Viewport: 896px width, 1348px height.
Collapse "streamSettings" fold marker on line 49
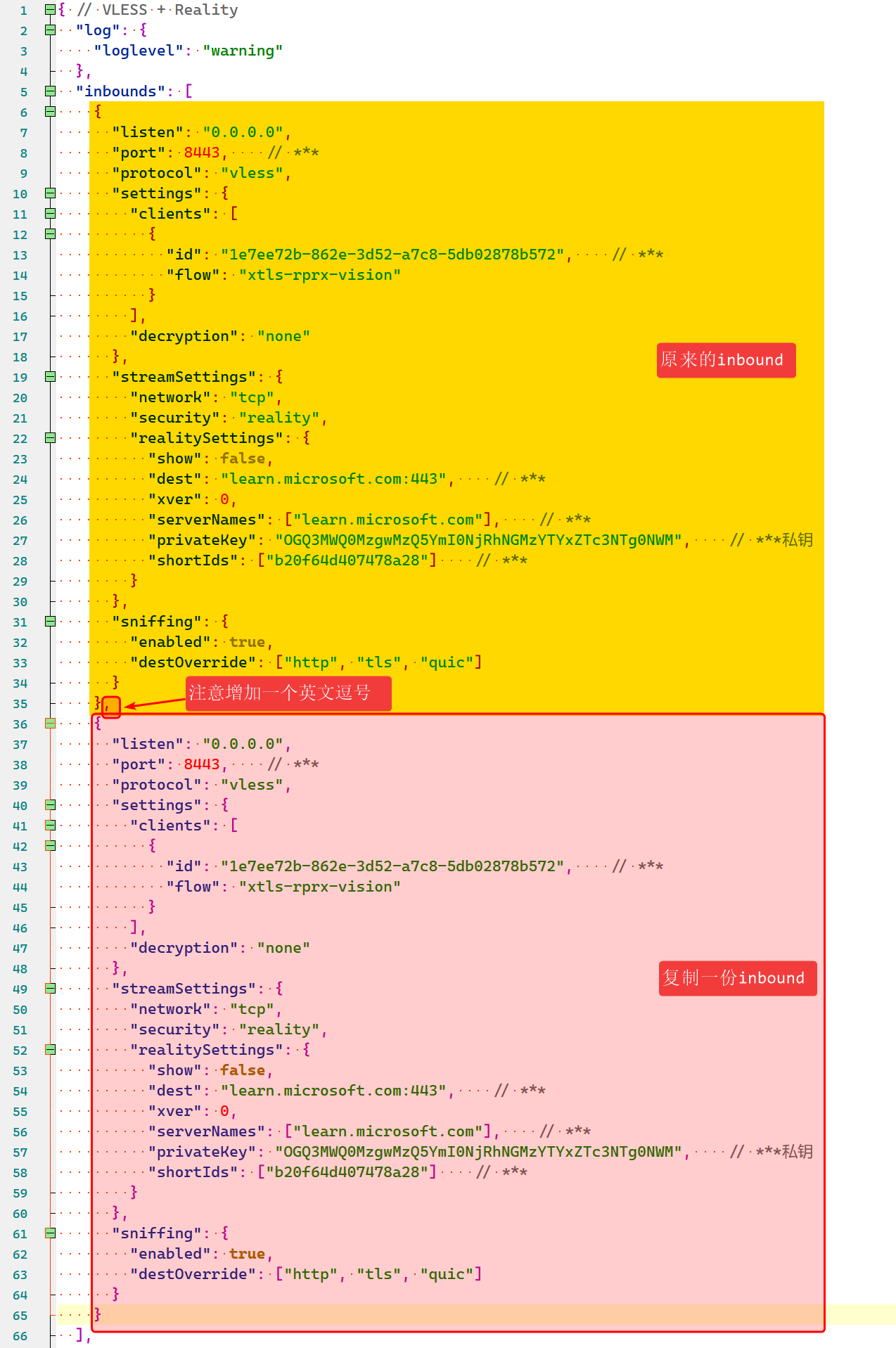tap(50, 989)
